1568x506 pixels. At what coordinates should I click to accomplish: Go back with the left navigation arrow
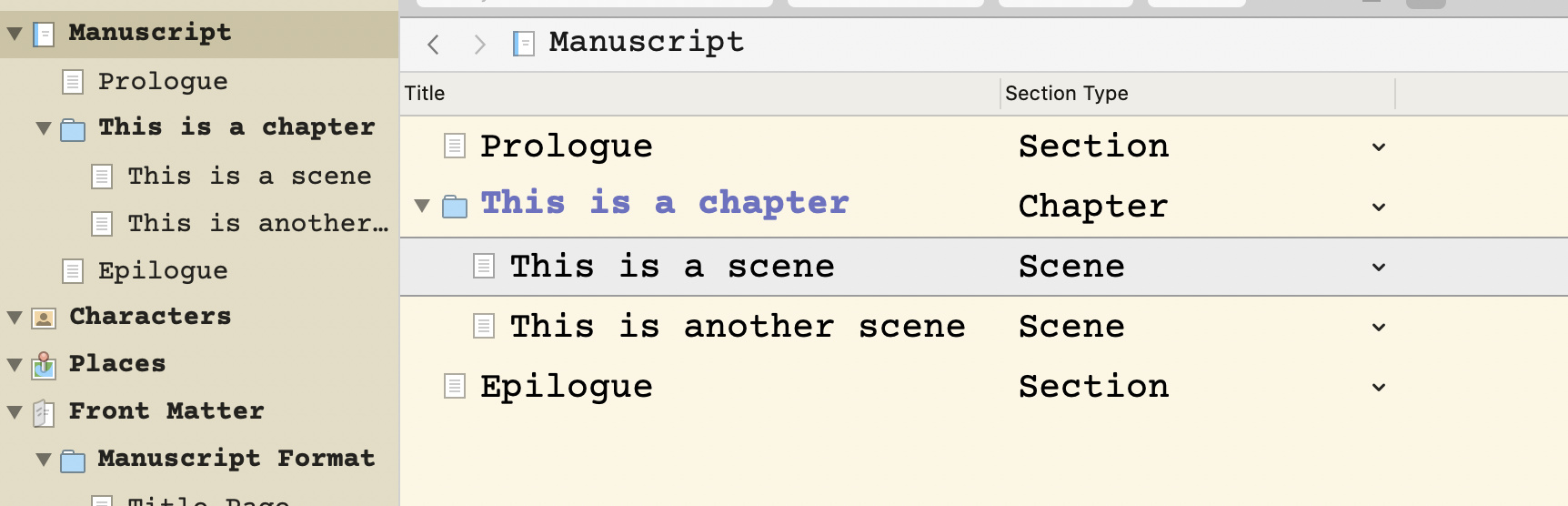434,44
